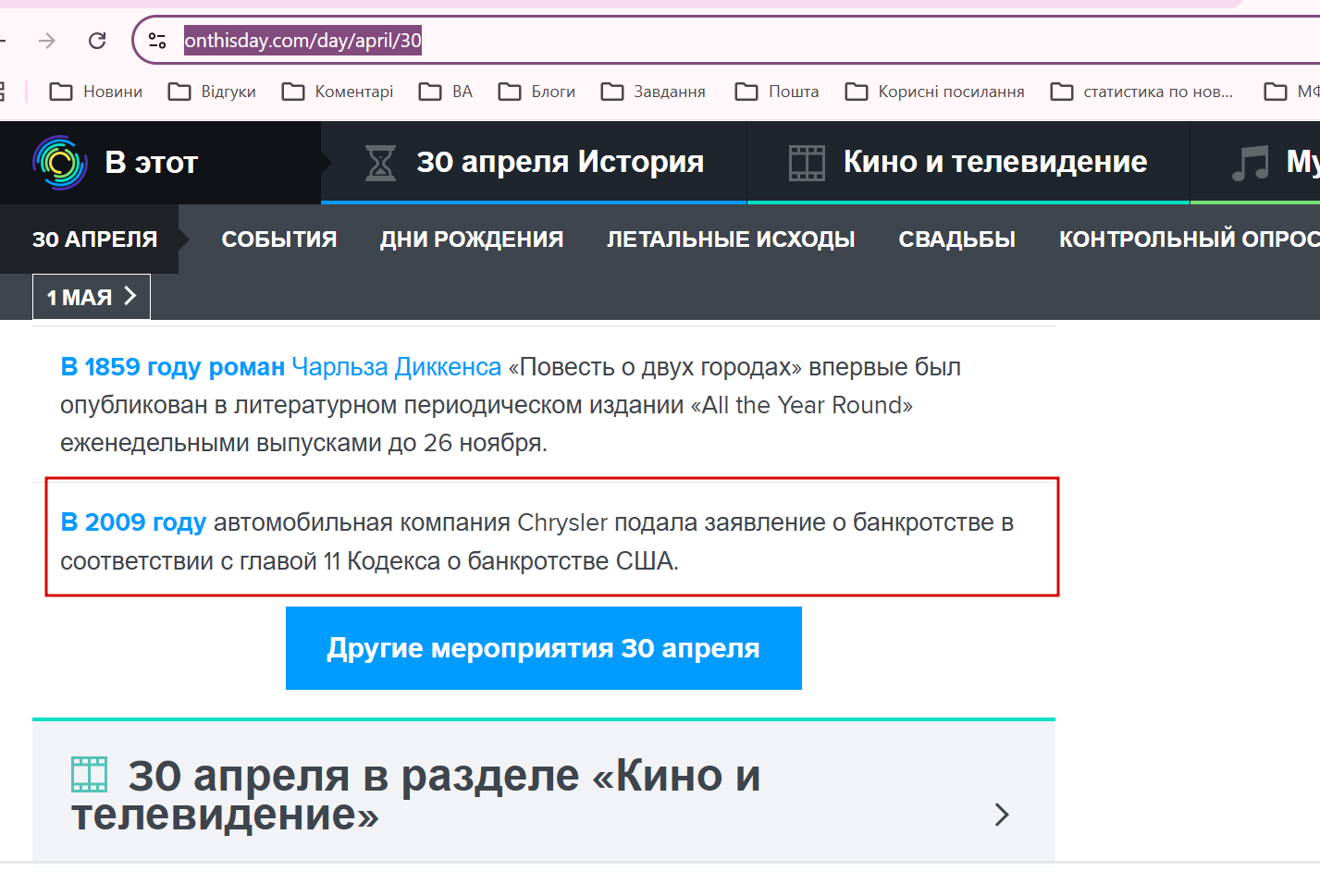Open the СВАДЬБЫ submenu item
The height and width of the screenshot is (896, 1320).
click(x=957, y=239)
